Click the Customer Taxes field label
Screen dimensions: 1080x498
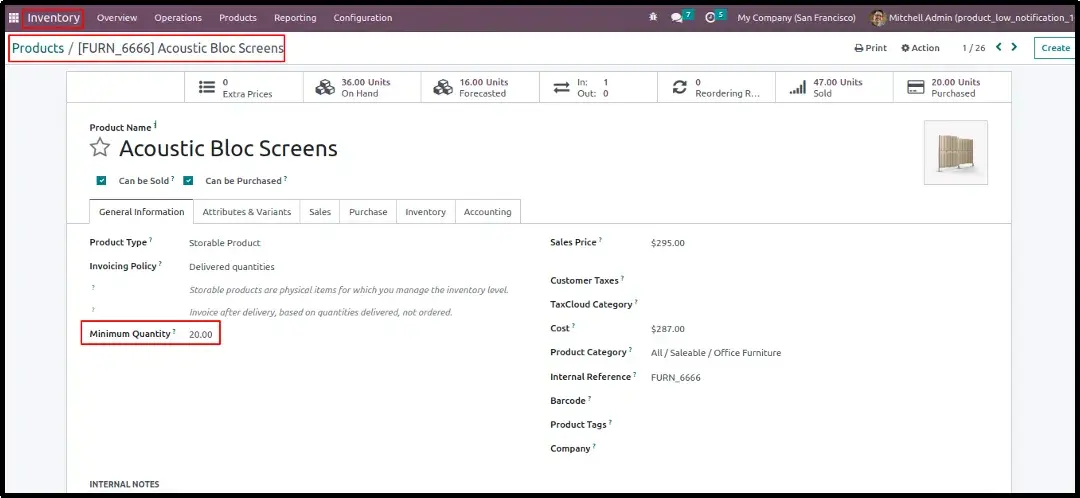click(x=584, y=280)
